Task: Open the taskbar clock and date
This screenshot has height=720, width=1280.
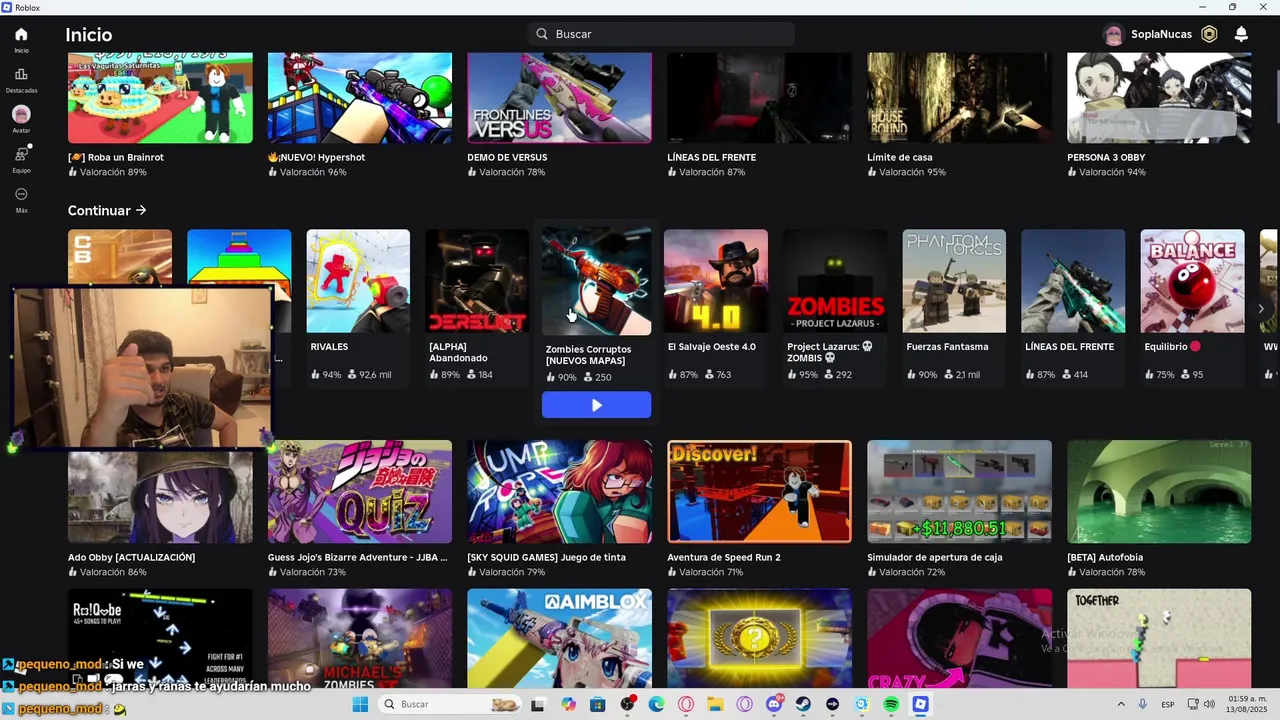Action: point(1247,704)
